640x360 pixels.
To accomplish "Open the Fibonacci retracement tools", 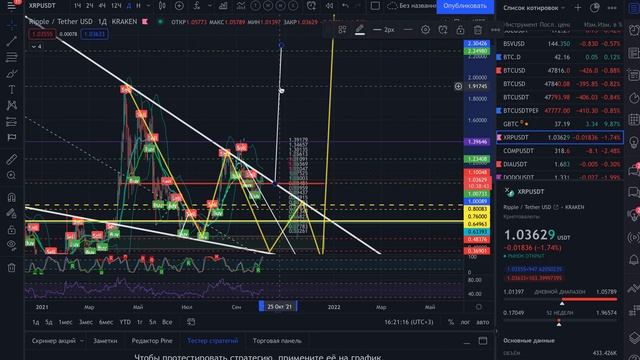I will click(11, 57).
